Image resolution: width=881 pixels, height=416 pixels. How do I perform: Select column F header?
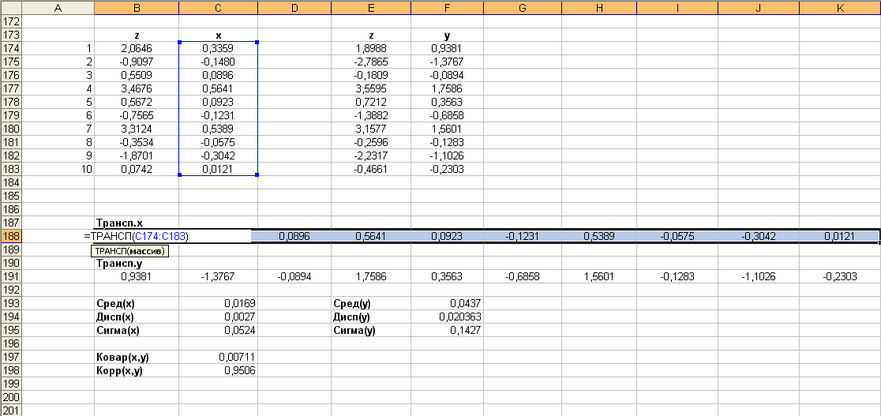[447, 8]
